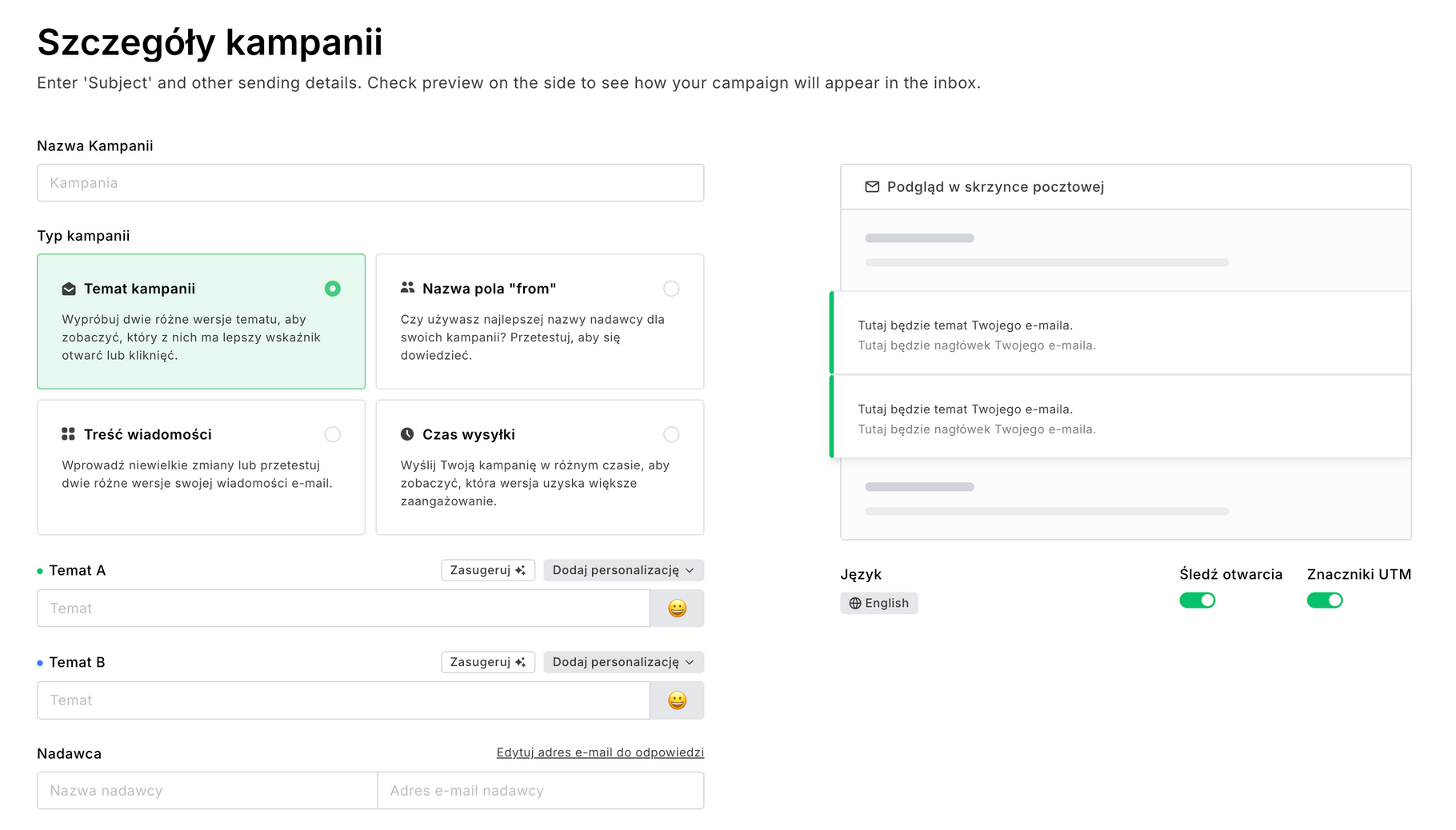Open Edytuj adres e-mail do odpowiedzi link
Viewport: 1456px width, 830px height.
click(600, 752)
